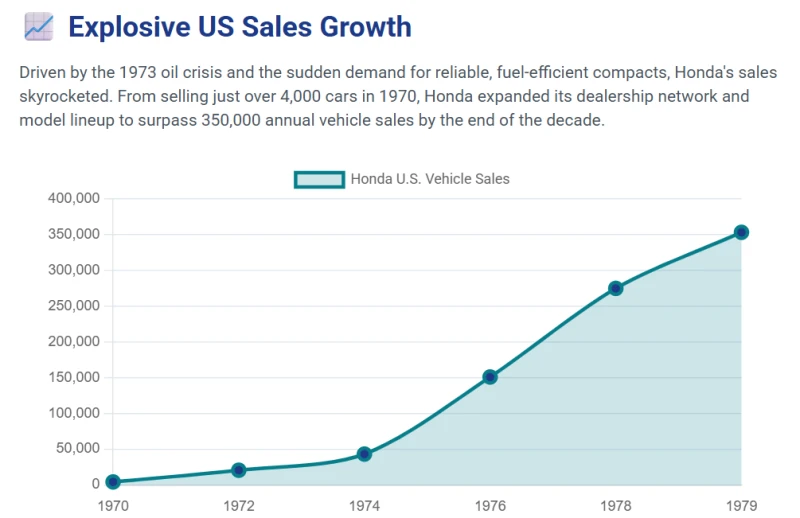The height and width of the screenshot is (518, 800).
Task: Click the 1978 x-axis label
Action: 616,506
